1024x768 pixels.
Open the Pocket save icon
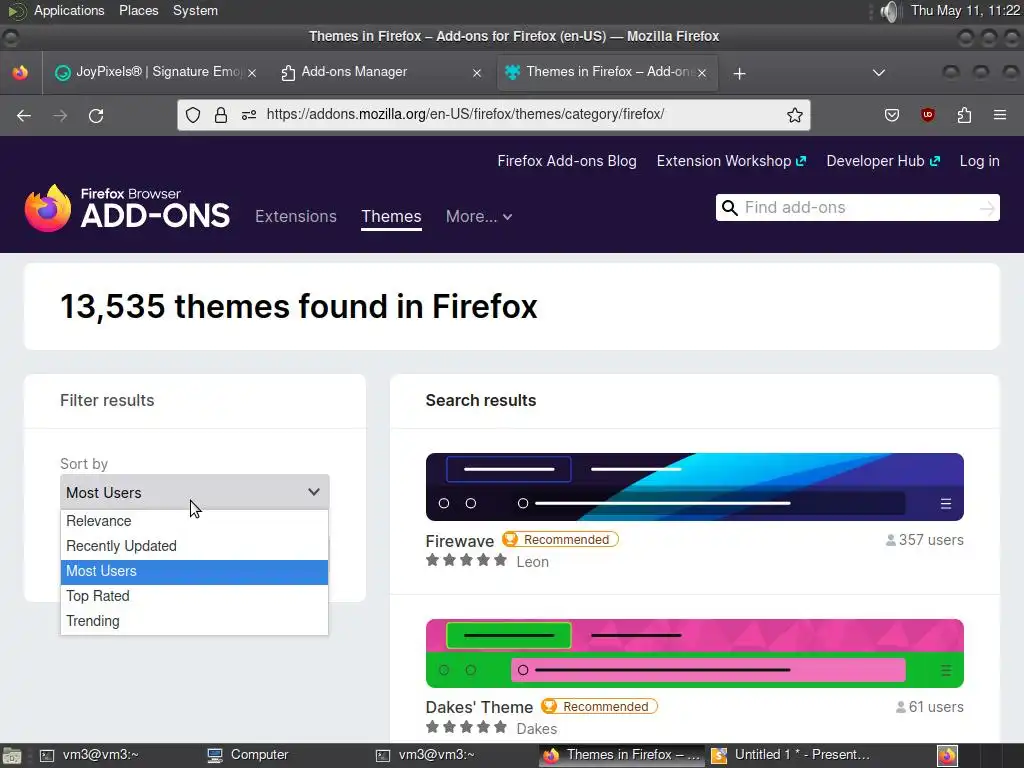[892, 116]
